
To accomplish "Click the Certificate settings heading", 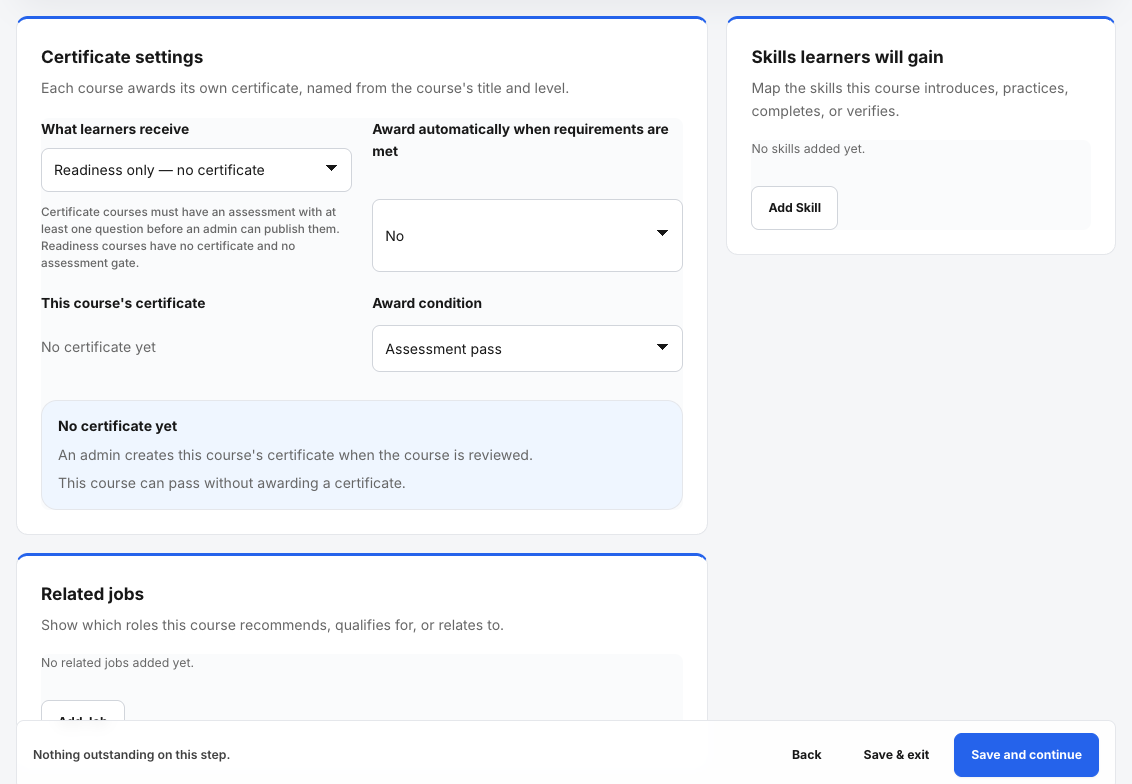I will coord(122,57).
